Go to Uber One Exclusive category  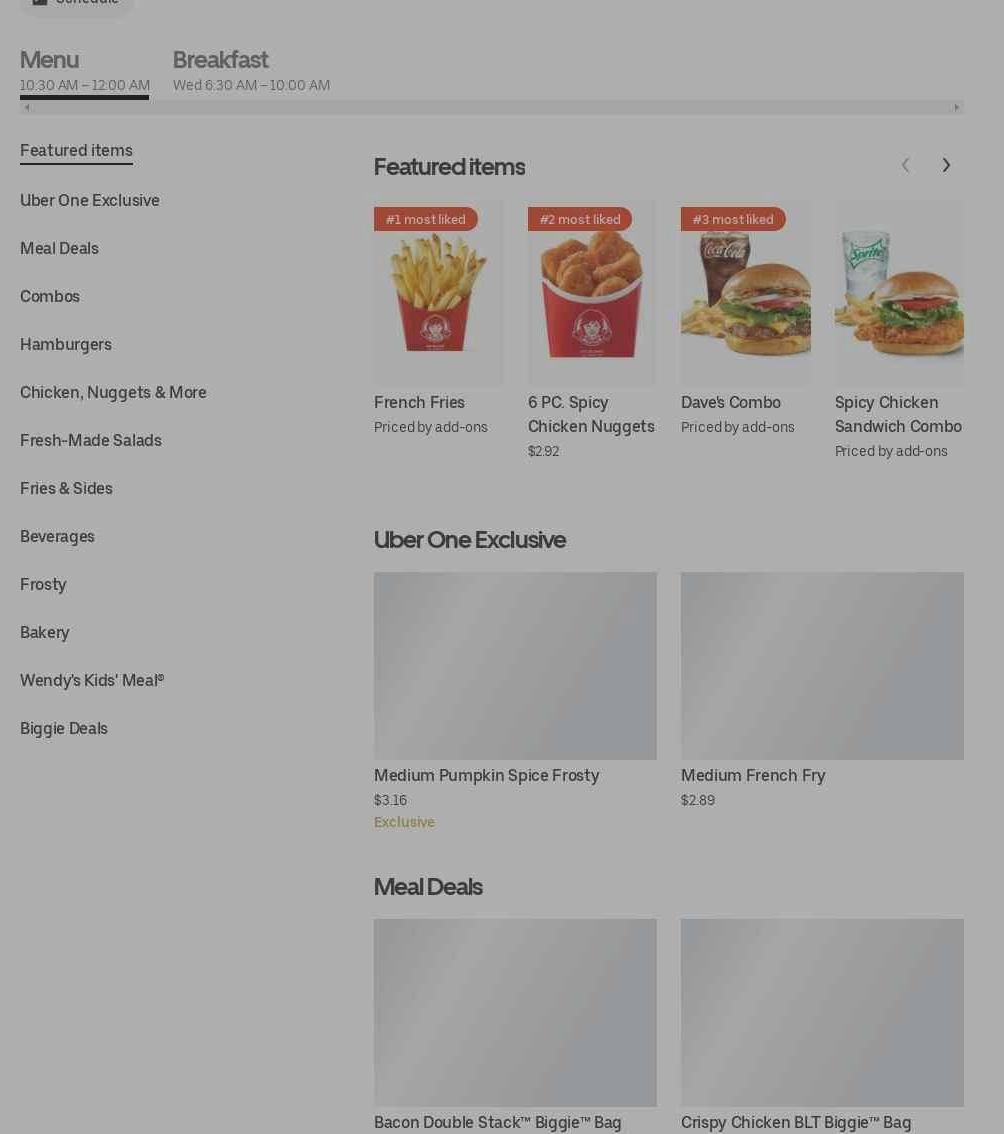(90, 200)
